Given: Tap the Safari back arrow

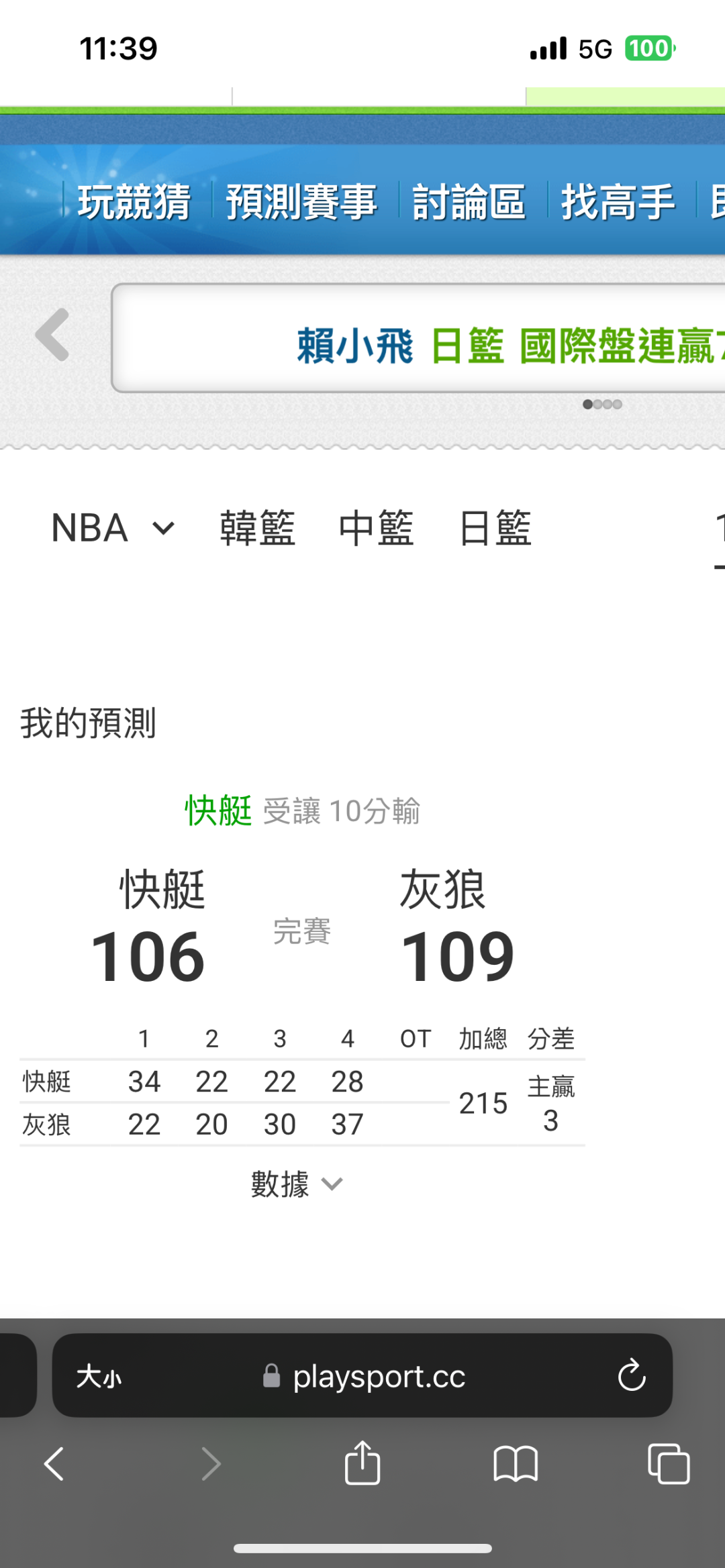Looking at the screenshot, I should tap(54, 1463).
